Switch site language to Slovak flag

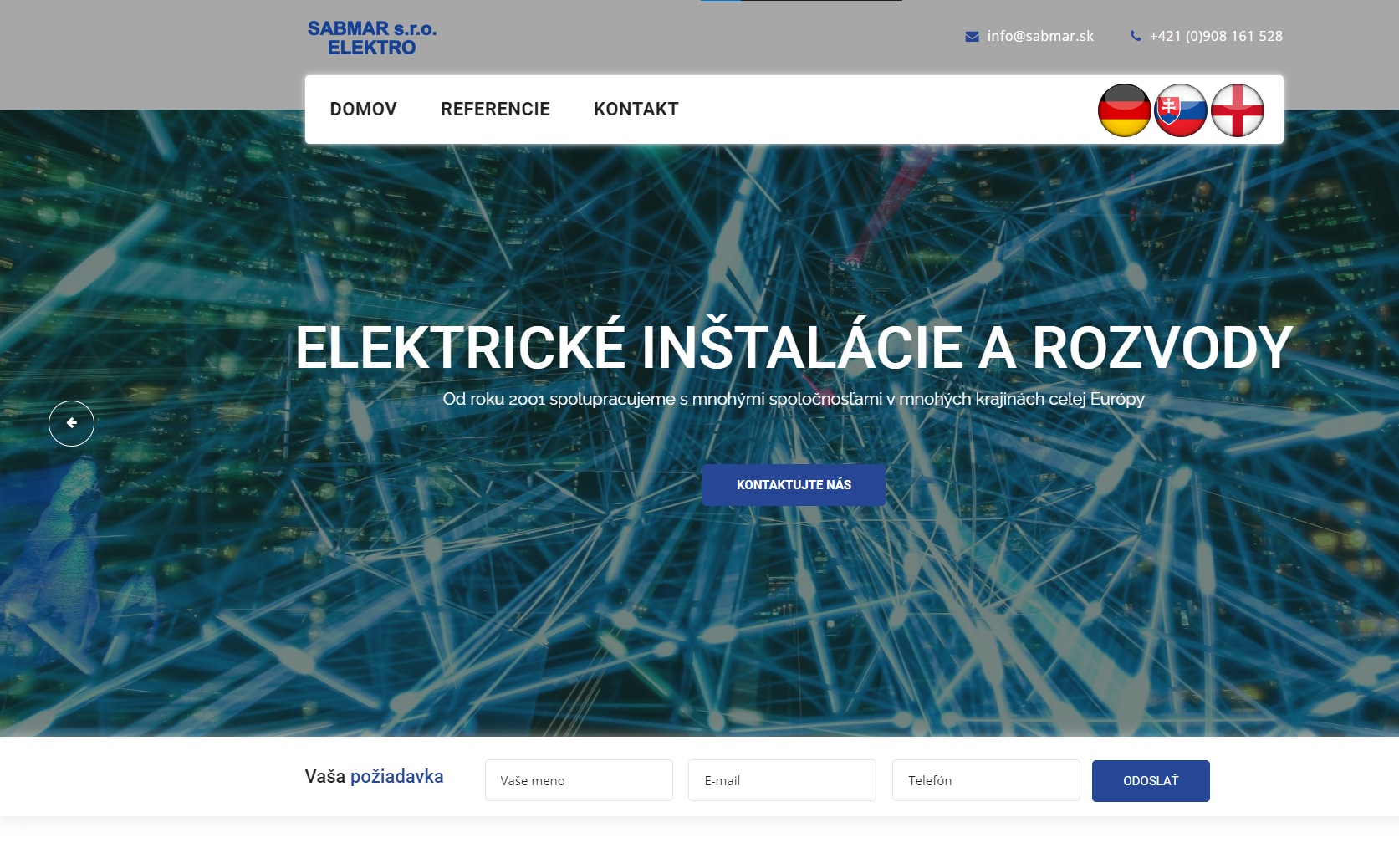[x=1181, y=110]
